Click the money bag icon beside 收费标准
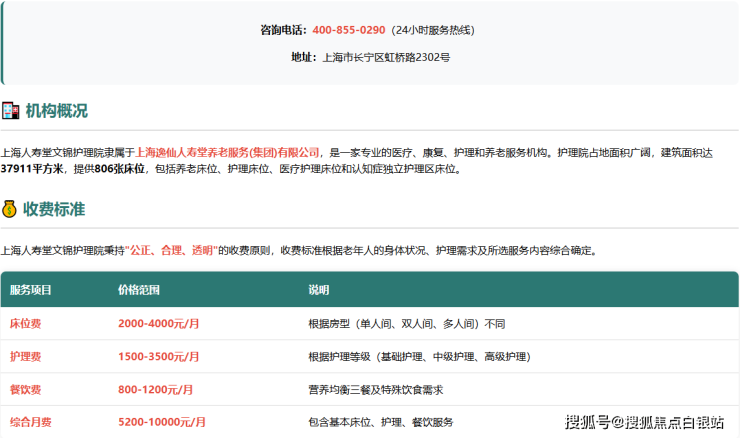Image resolution: width=740 pixels, height=438 pixels. (10, 209)
